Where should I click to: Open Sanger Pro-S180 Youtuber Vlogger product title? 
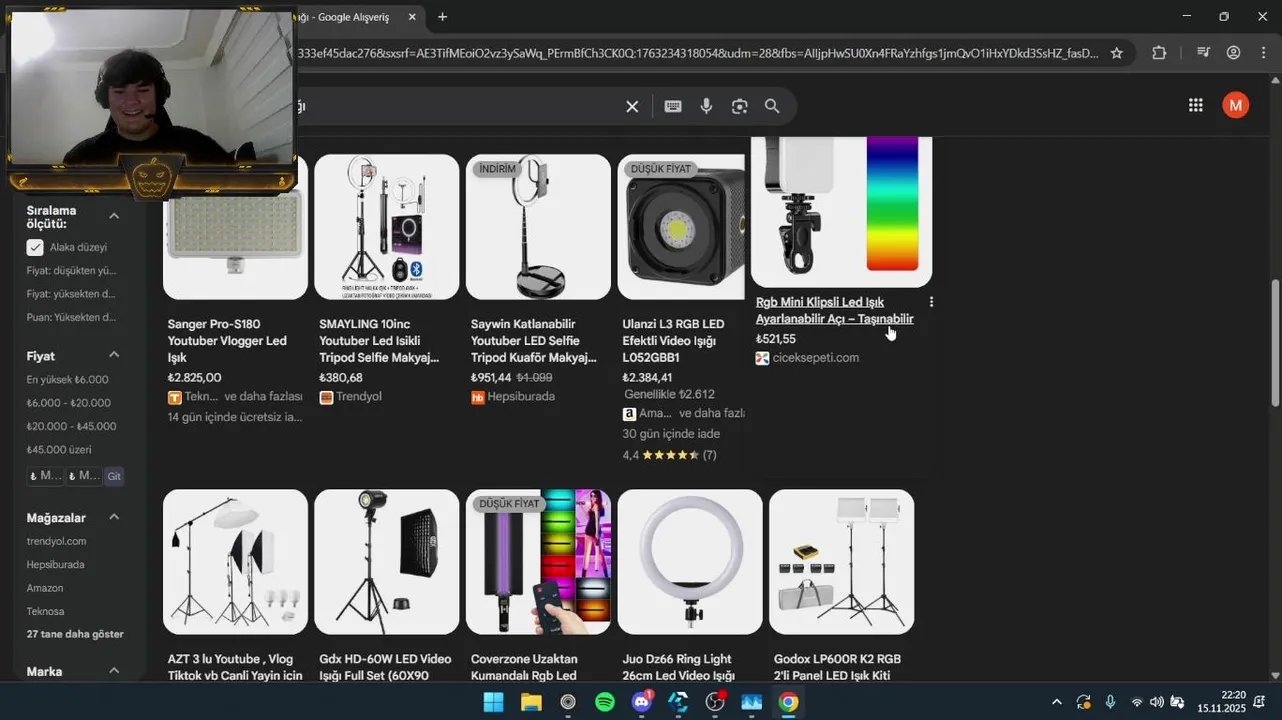click(227, 341)
